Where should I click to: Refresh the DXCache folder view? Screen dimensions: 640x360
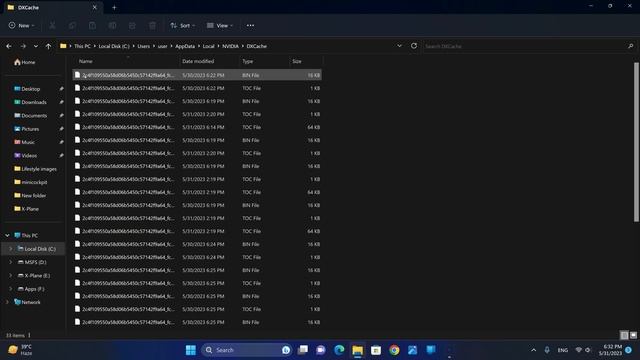click(414, 46)
